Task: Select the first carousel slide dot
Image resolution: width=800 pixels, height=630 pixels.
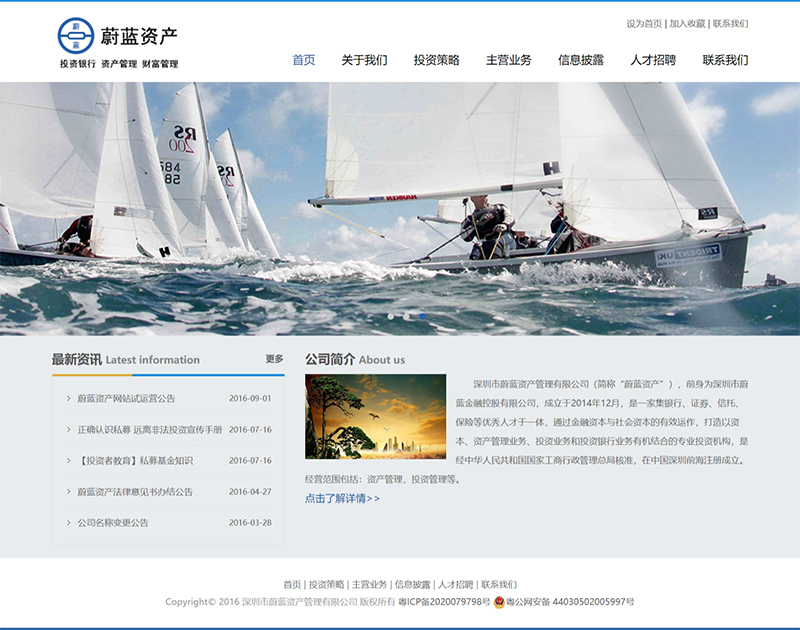Action: pos(392,316)
